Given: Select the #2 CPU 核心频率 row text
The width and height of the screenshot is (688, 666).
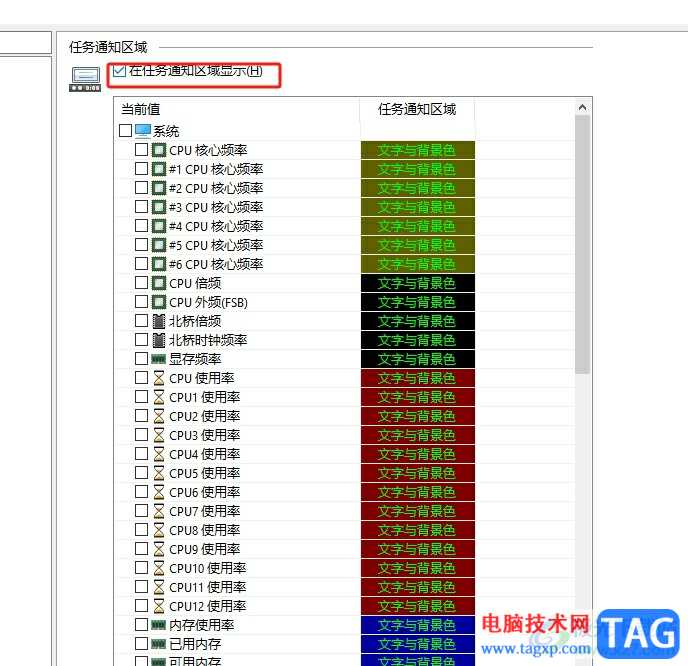Looking at the screenshot, I should coord(216,188).
